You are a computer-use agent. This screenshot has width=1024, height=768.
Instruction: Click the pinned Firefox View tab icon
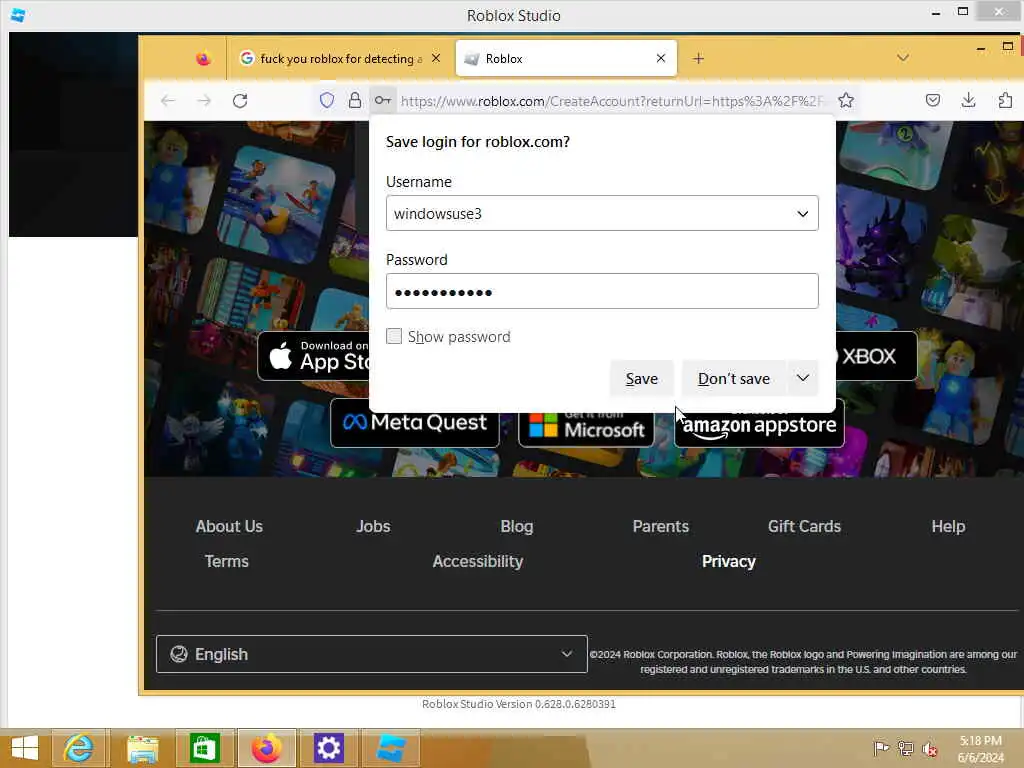tap(203, 59)
